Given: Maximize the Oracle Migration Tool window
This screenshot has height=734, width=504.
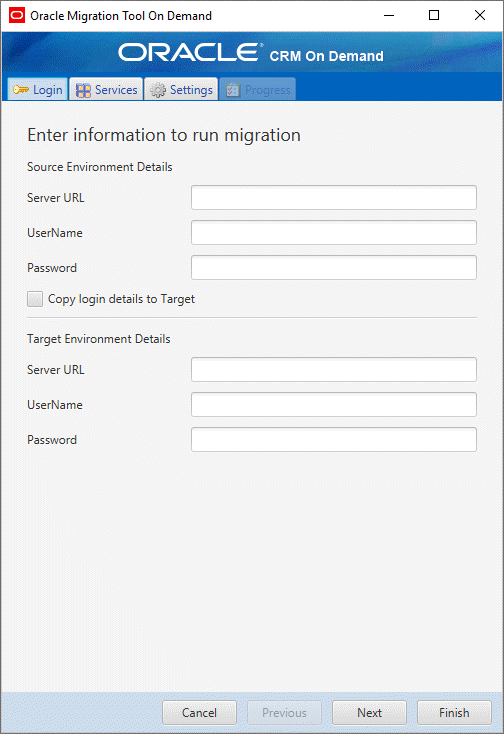Looking at the screenshot, I should coord(434,15).
